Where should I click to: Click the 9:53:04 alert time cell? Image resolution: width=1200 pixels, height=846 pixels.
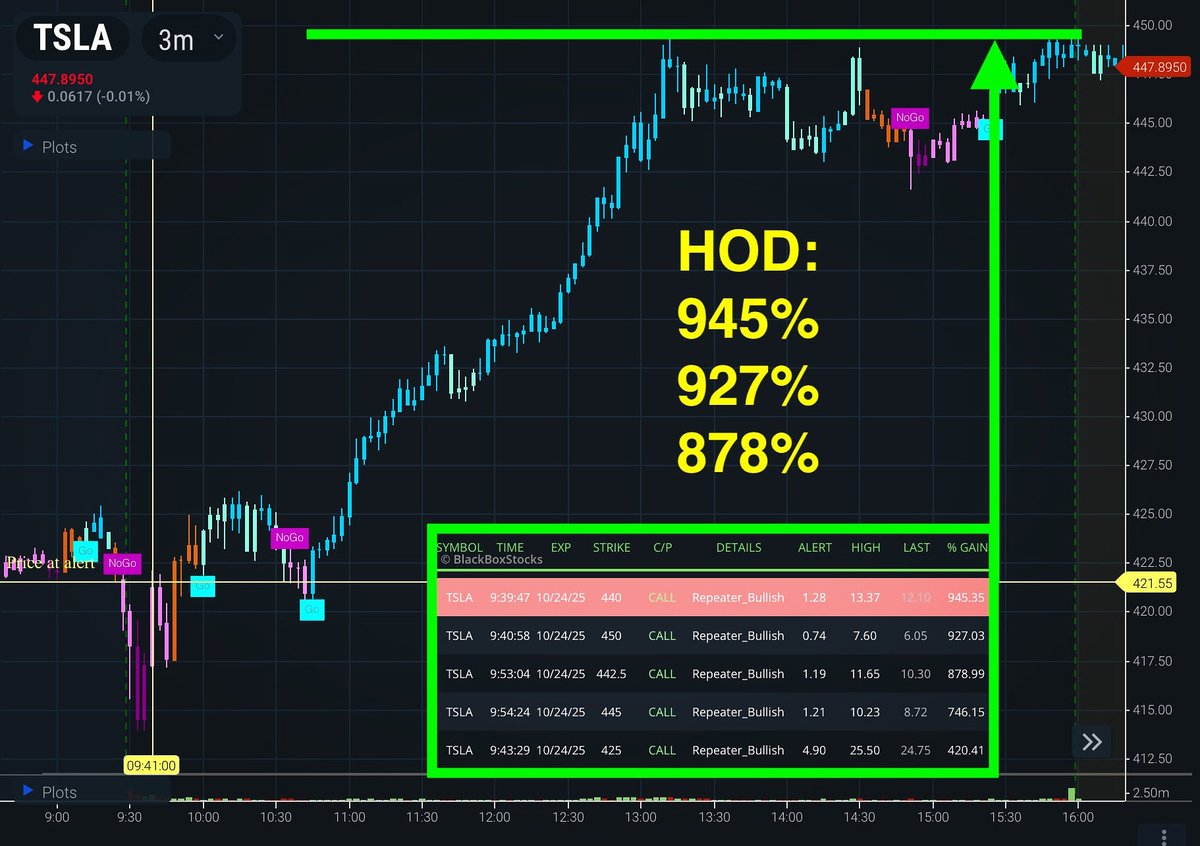pyautogui.click(x=510, y=674)
